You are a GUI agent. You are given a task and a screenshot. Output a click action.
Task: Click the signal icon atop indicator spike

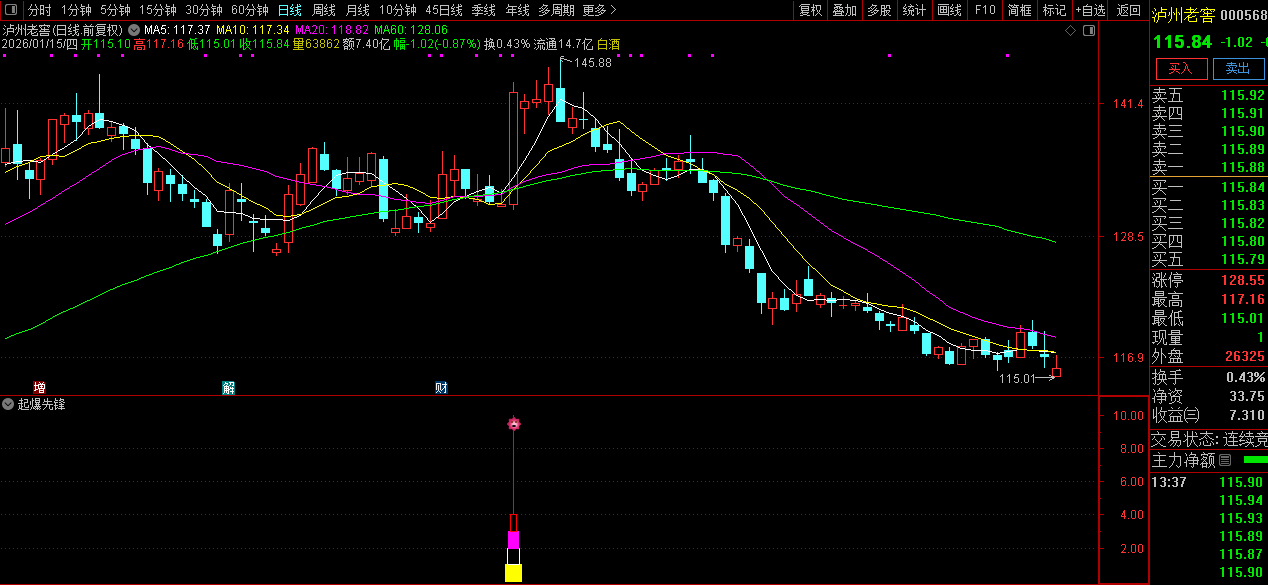(x=514, y=424)
